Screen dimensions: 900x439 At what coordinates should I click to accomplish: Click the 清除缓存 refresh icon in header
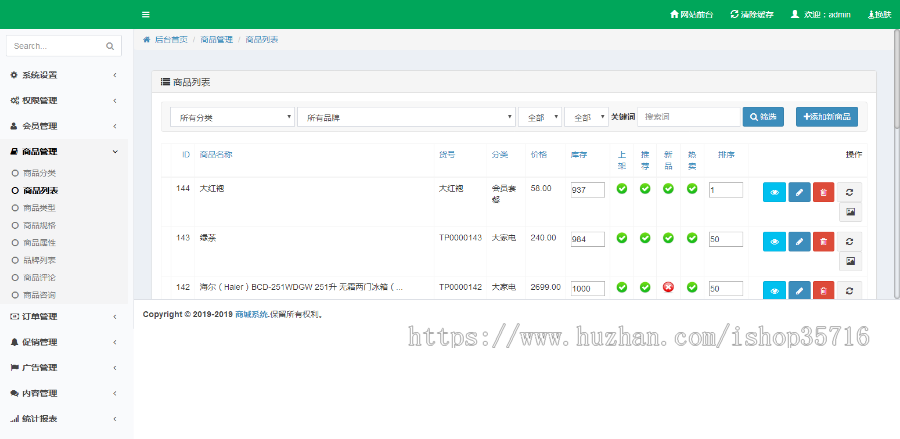(x=735, y=15)
